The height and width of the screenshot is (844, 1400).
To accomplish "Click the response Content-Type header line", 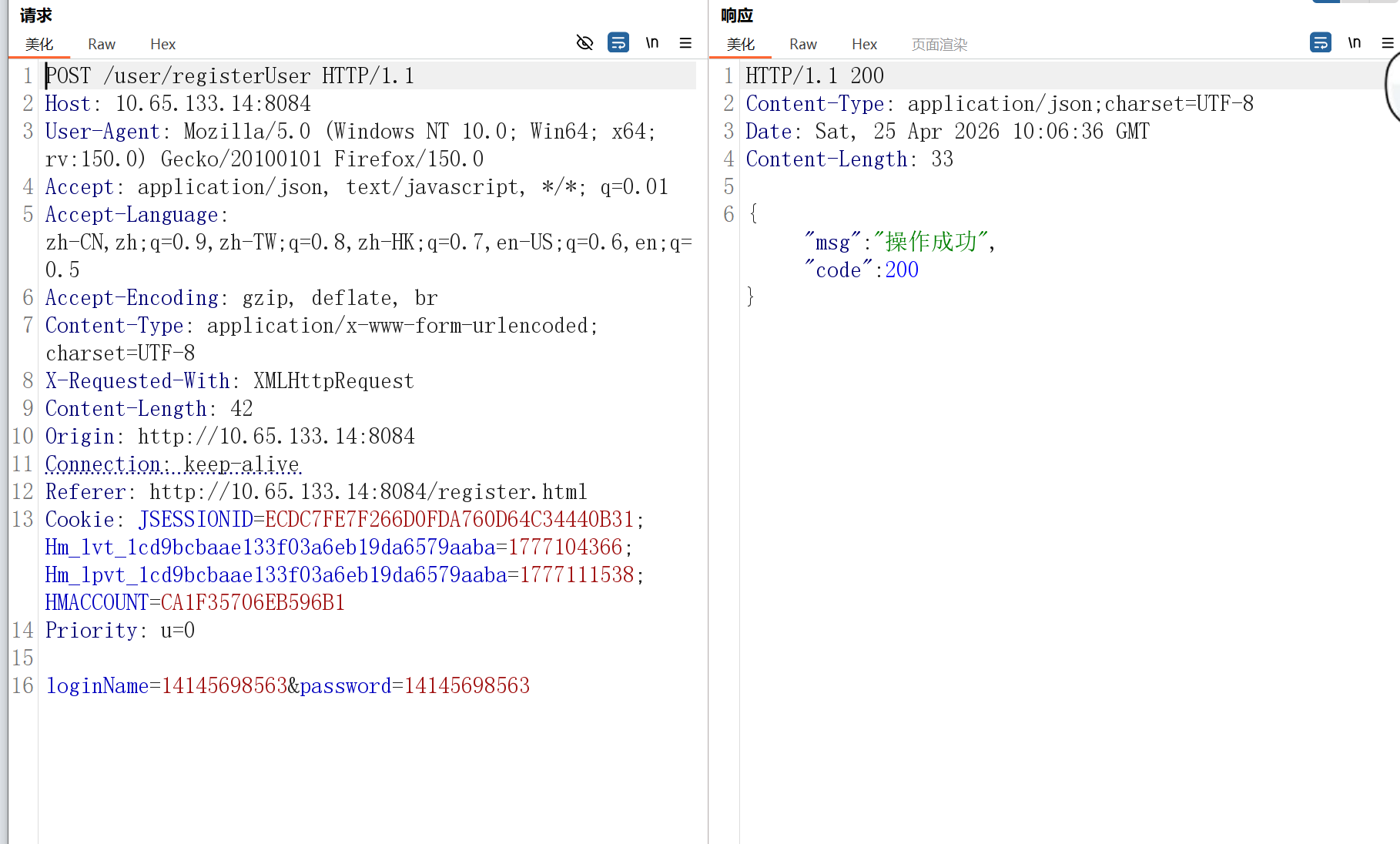I will [1000, 103].
